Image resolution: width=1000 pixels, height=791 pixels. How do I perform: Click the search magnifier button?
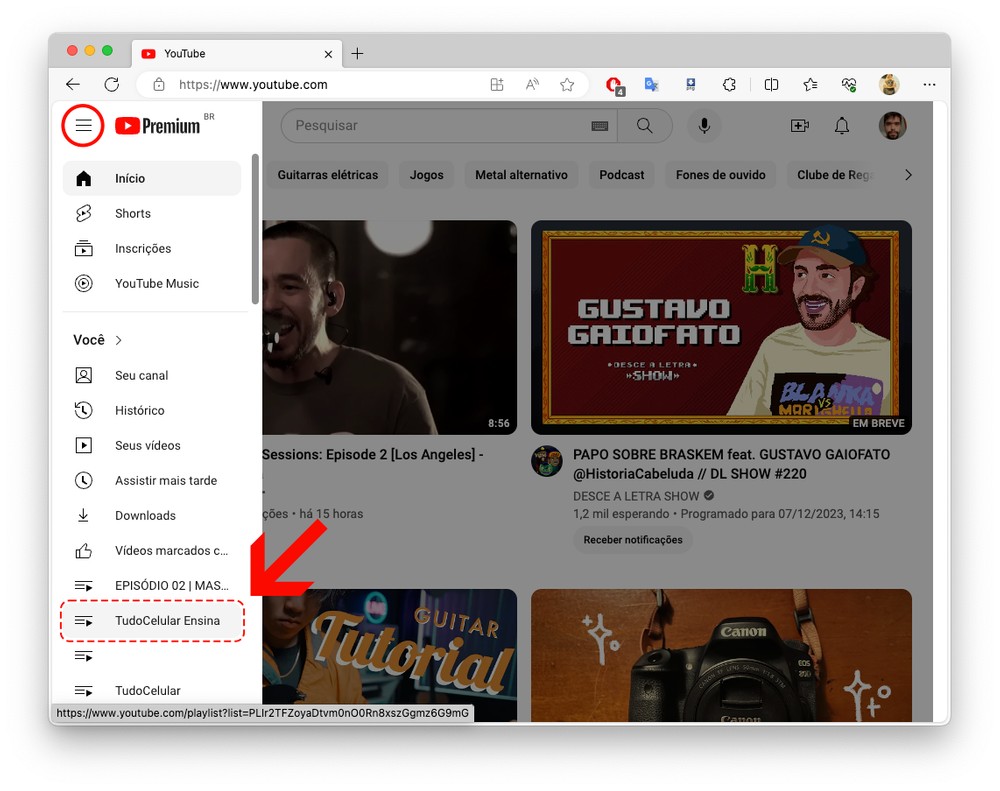pos(645,125)
